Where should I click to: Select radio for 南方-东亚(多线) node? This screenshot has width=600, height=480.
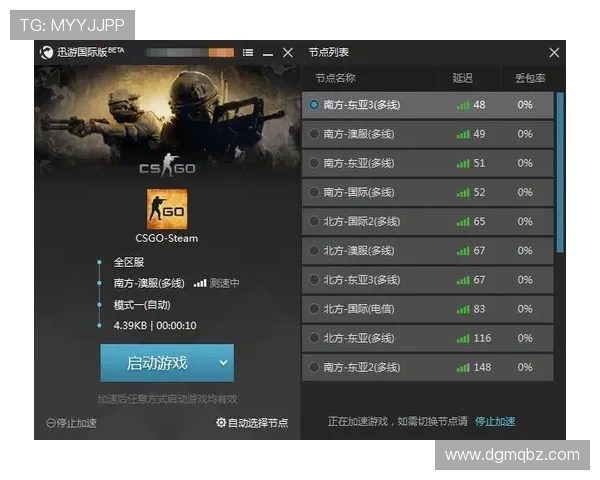[x=314, y=163]
